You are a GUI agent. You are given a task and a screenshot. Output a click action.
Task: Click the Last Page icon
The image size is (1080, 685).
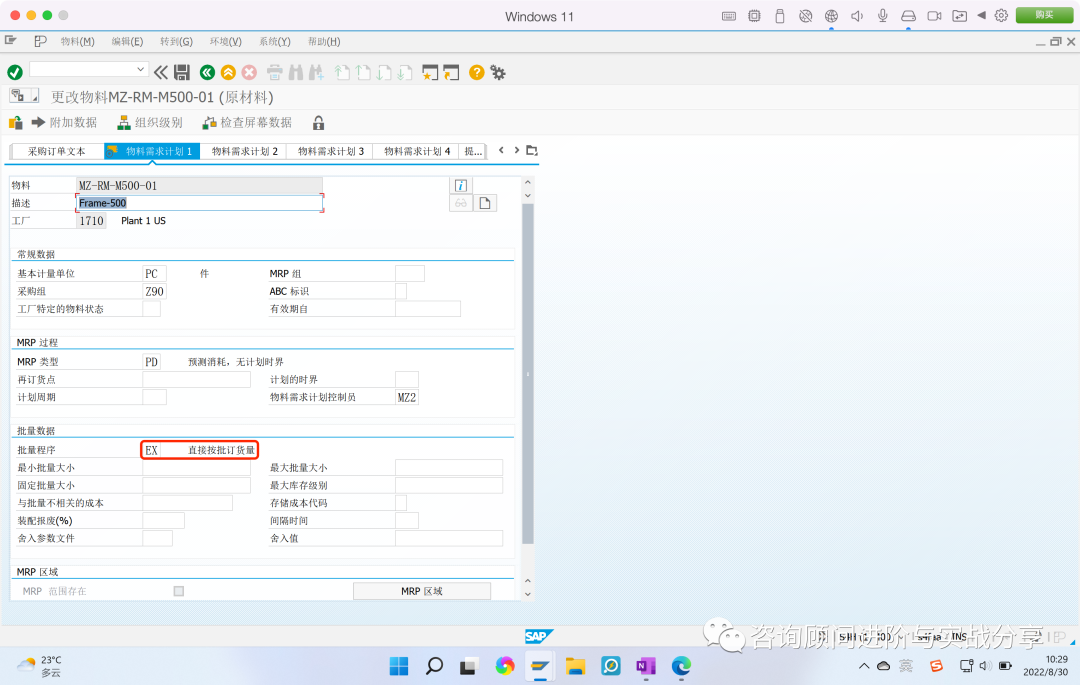click(x=405, y=72)
